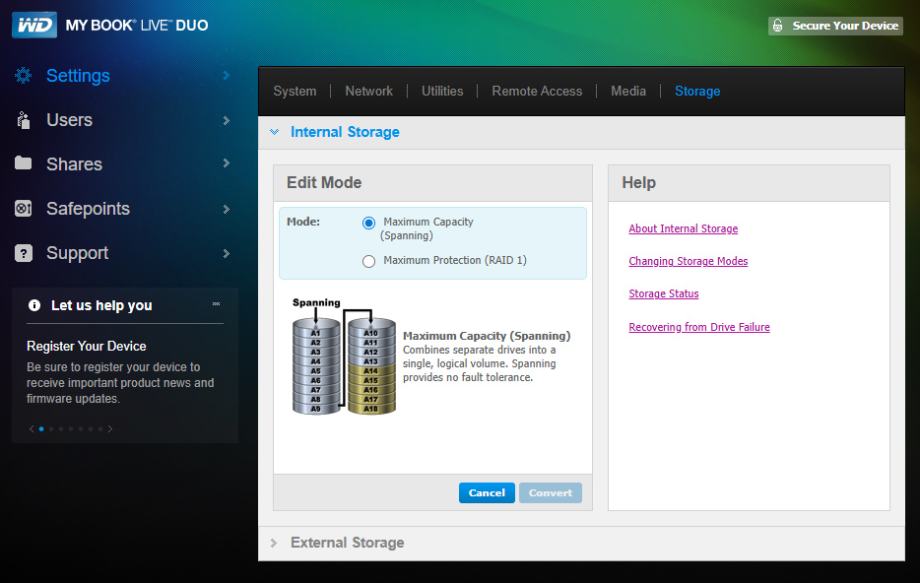Click the Edit Mode panel title
Screen dimensions: 920x583
point(324,182)
